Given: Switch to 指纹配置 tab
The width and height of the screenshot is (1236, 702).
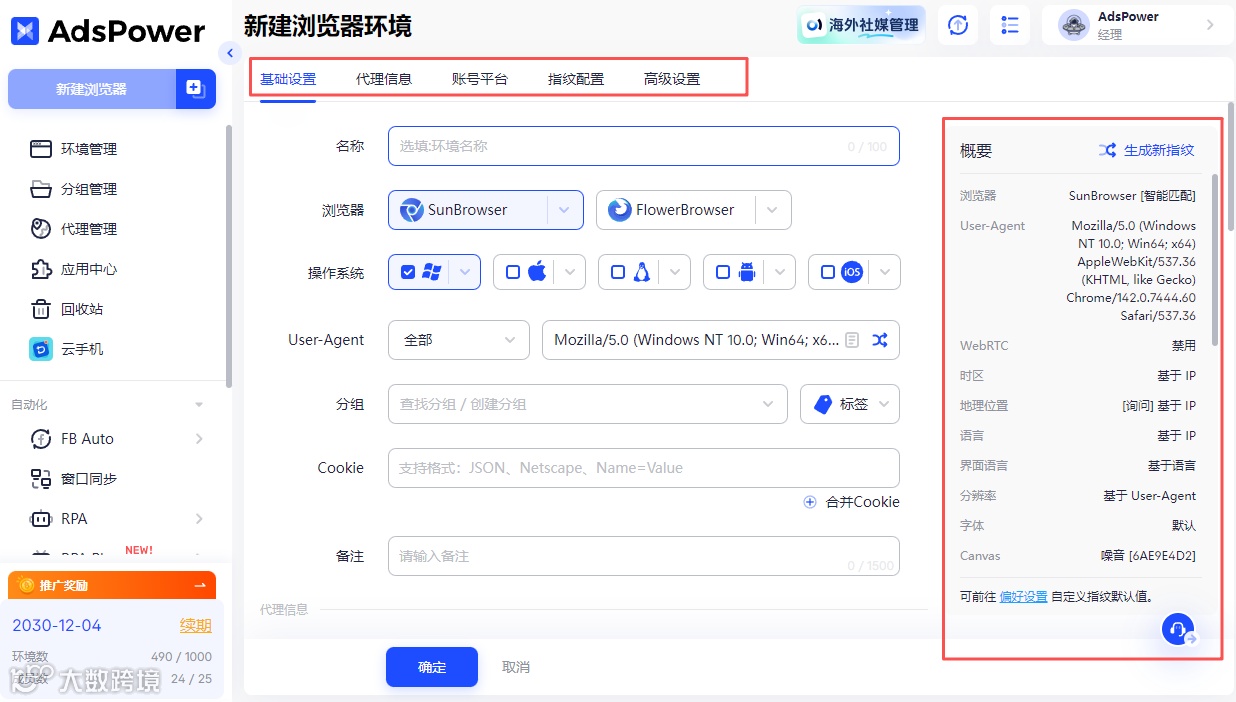Looking at the screenshot, I should pos(576,79).
